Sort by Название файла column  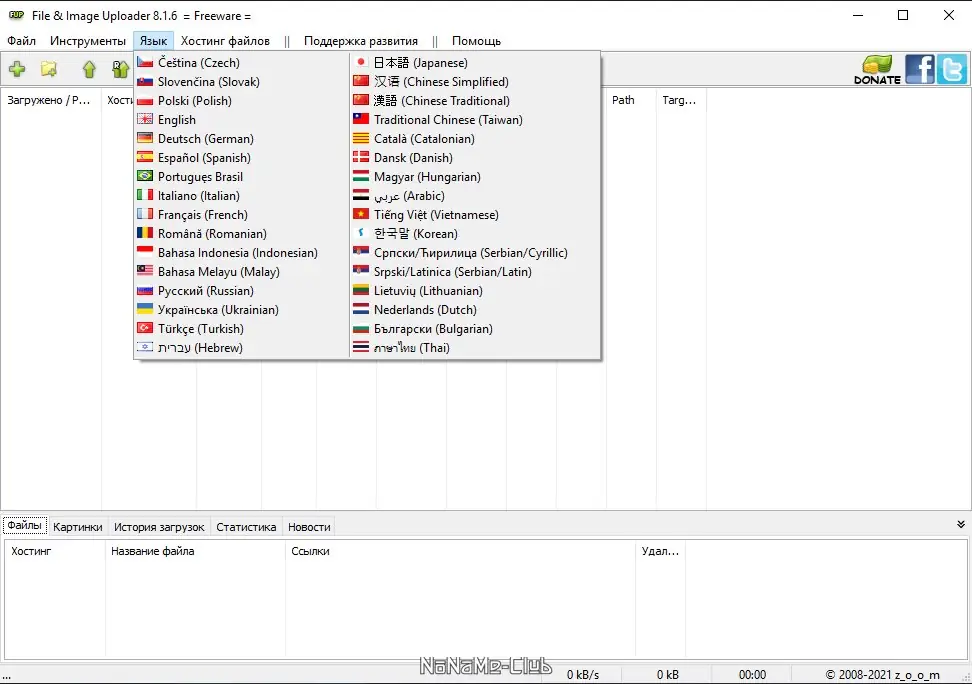195,551
